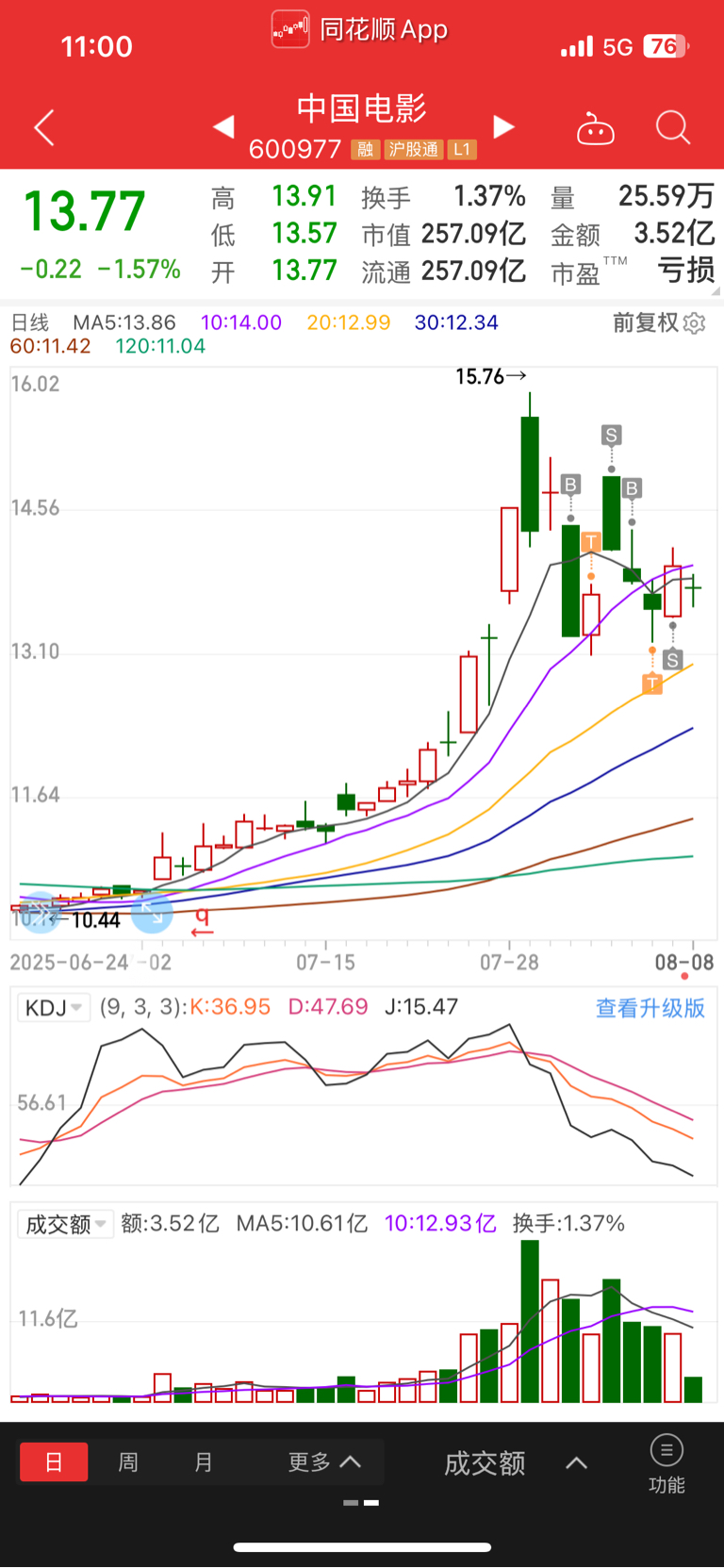The image size is (724, 1568).
Task: Tap the 沪股通 badge
Action: [x=414, y=150]
